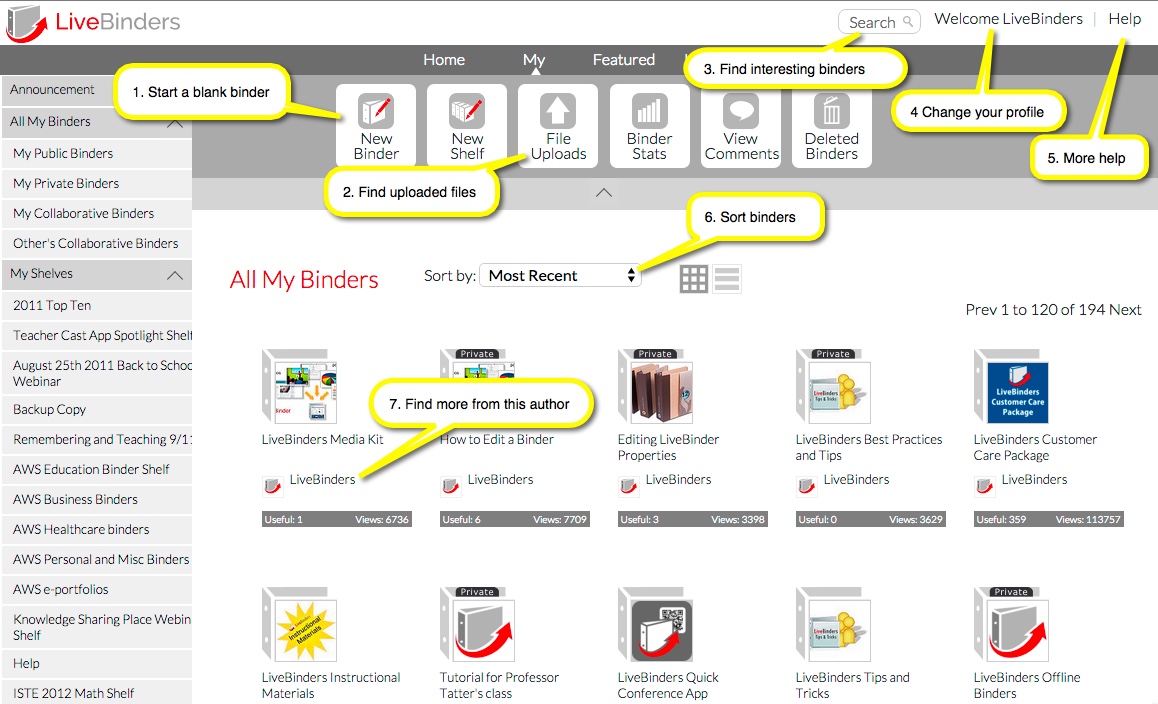Click the New Shelf icon
Screen dimensions: 1158x704
click(x=467, y=112)
